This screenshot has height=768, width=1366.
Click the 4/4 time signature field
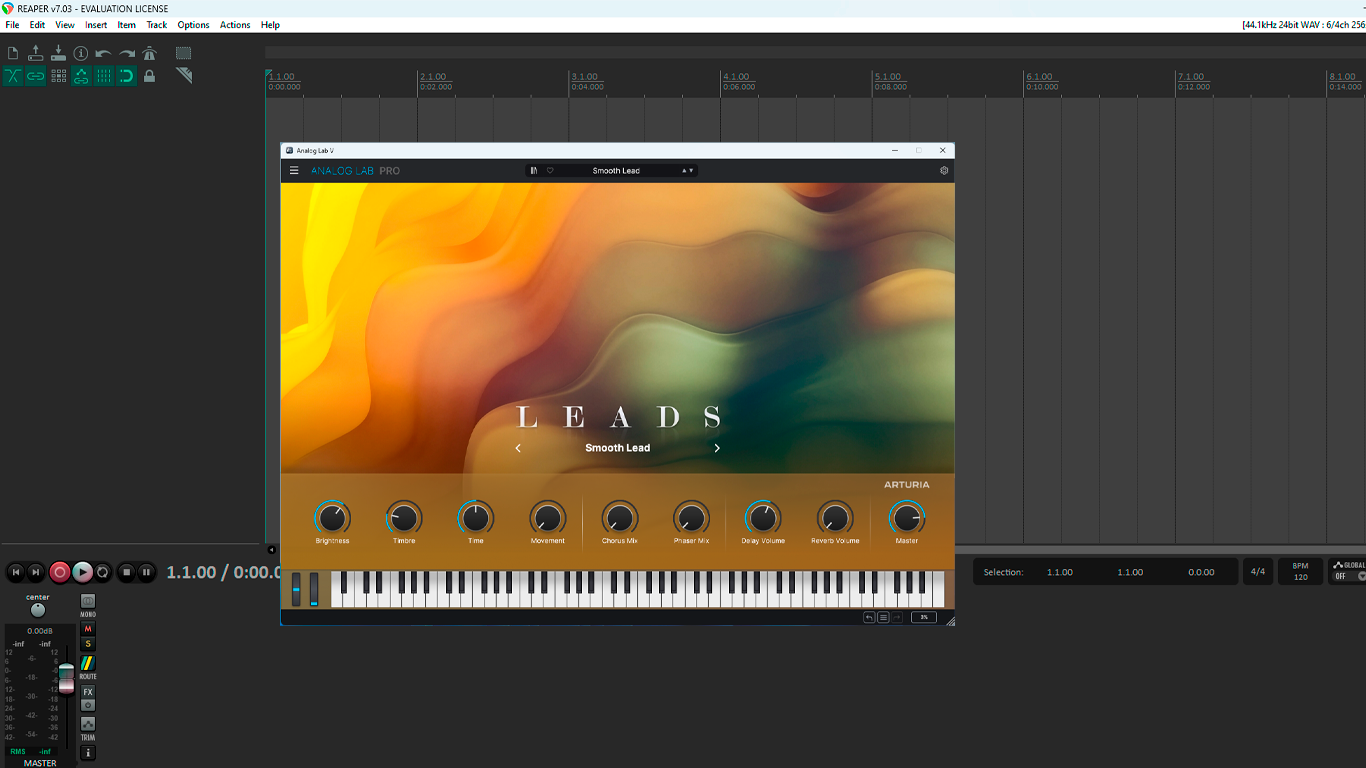click(1258, 572)
